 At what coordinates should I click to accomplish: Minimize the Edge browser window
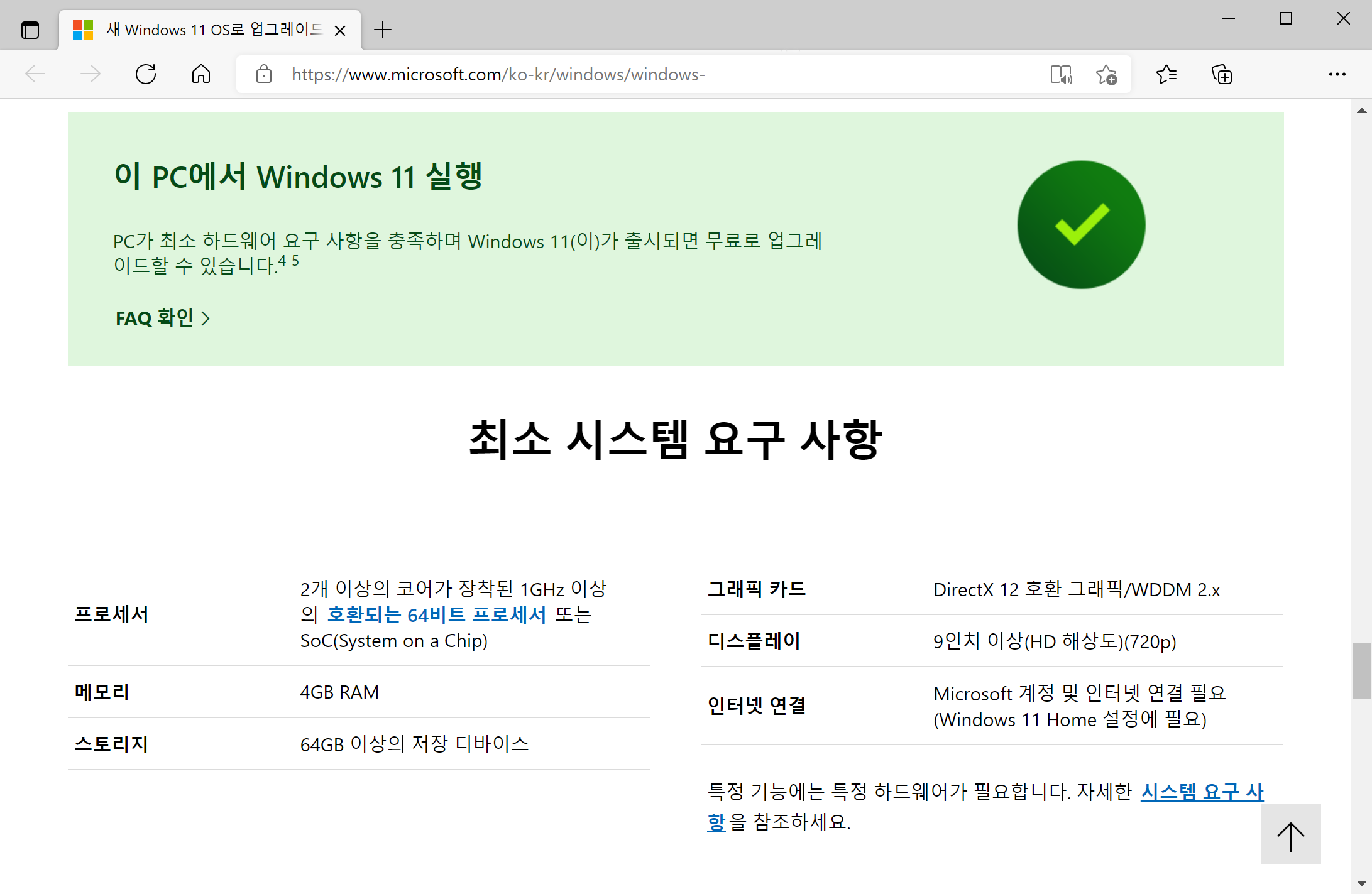[x=1229, y=19]
